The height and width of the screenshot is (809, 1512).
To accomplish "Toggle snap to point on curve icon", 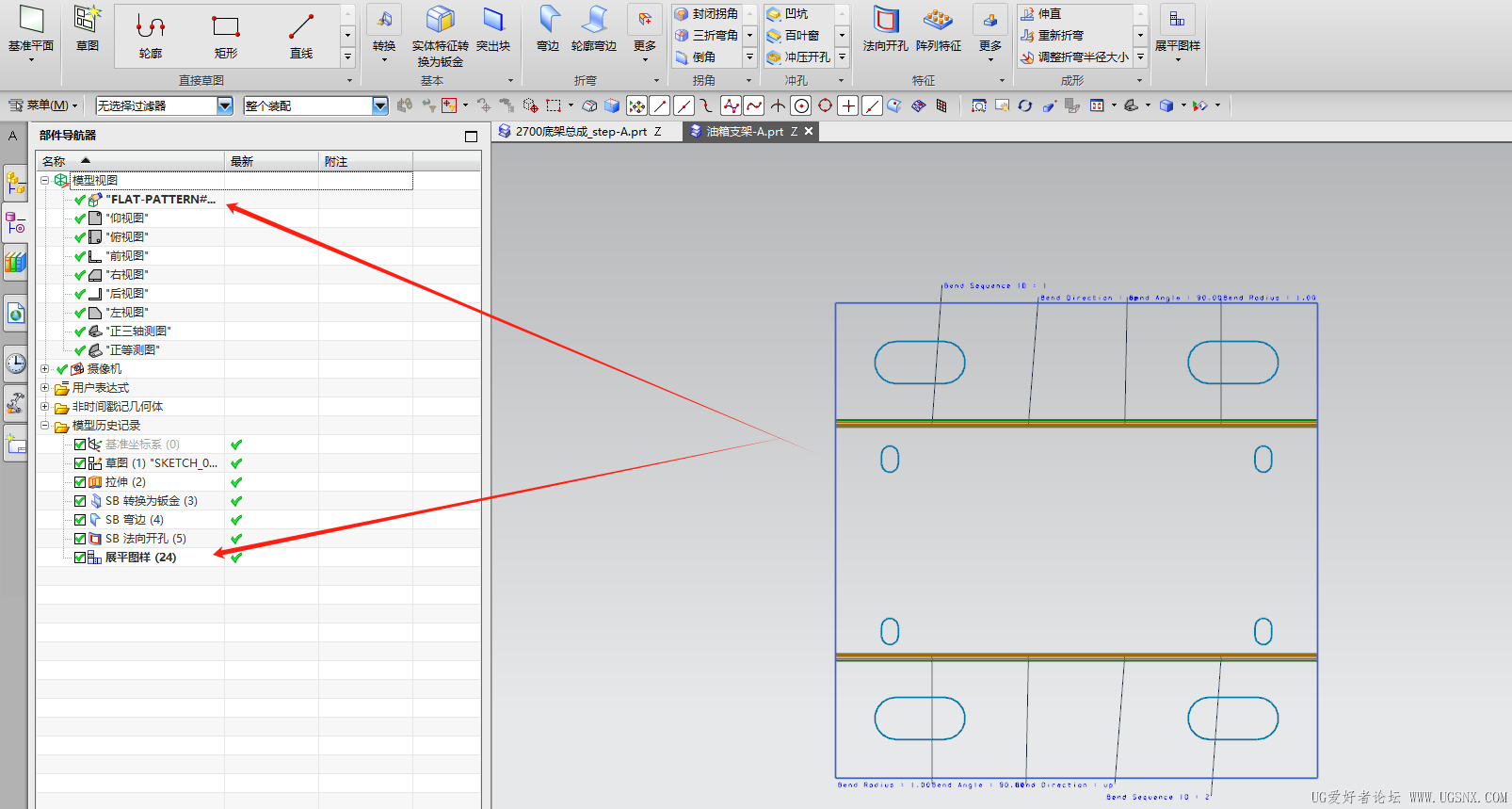I will pyautogui.click(x=872, y=105).
